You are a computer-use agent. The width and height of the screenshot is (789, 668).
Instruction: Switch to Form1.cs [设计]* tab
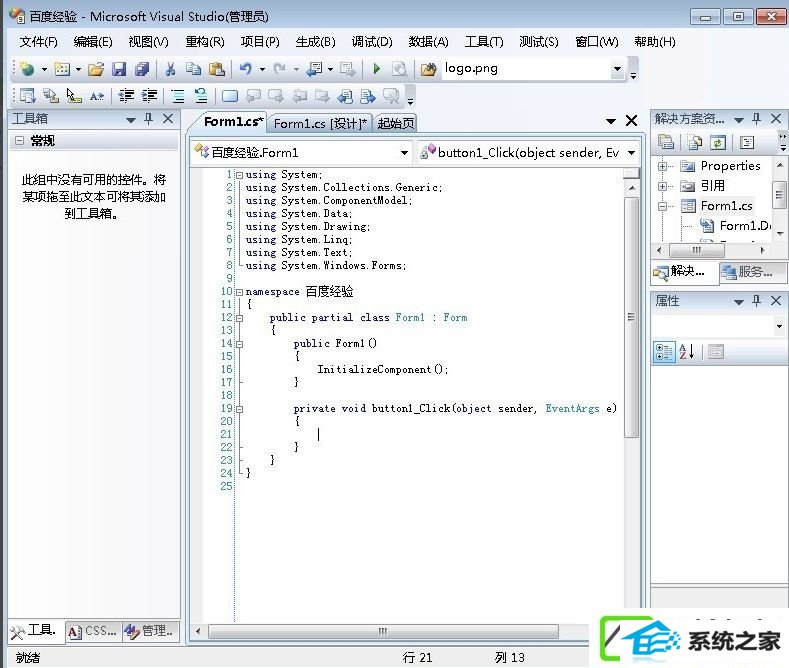[321, 123]
